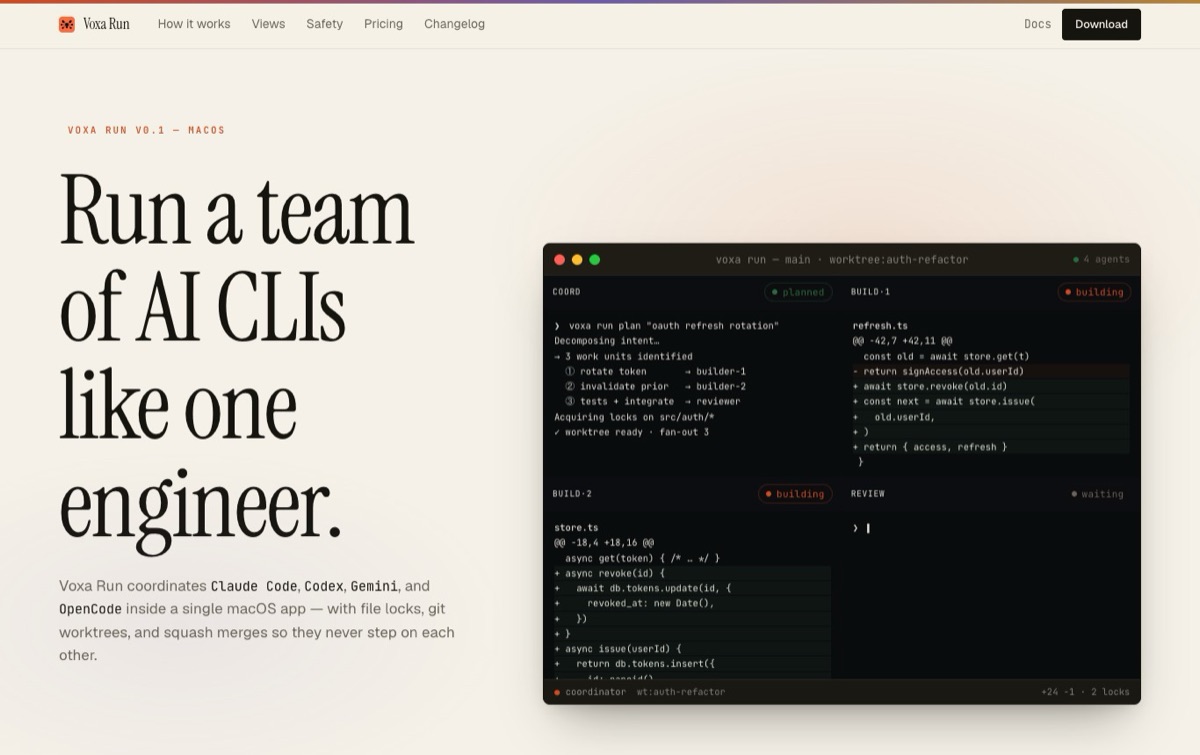Click the 'const next = await store.issue(' line
Screen dimensions: 1200x755
(991, 402)
